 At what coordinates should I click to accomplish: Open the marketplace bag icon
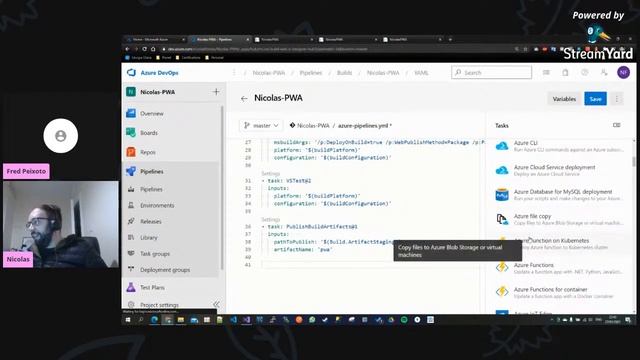(565, 72)
